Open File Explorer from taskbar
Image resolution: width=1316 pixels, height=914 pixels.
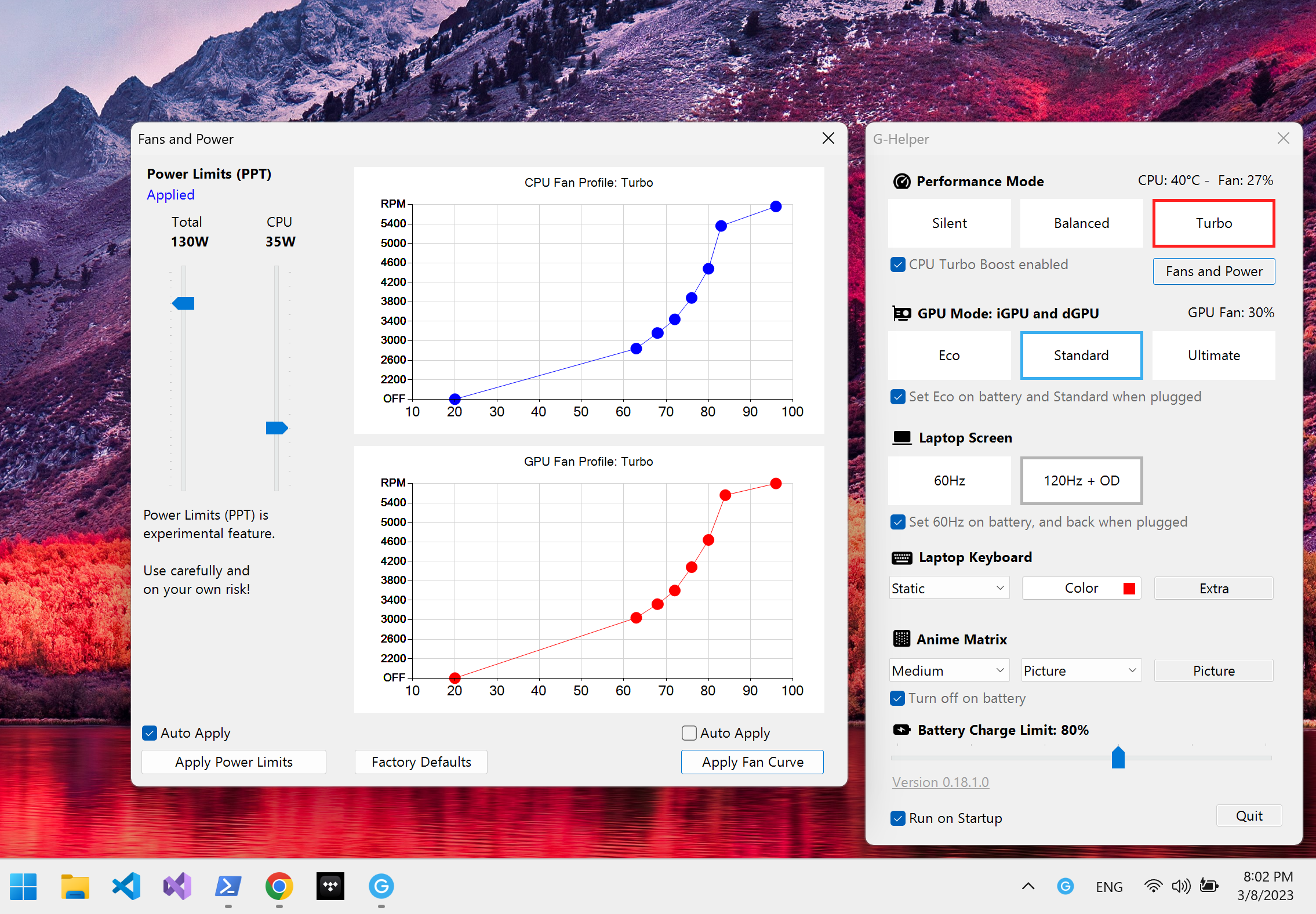pos(75,886)
